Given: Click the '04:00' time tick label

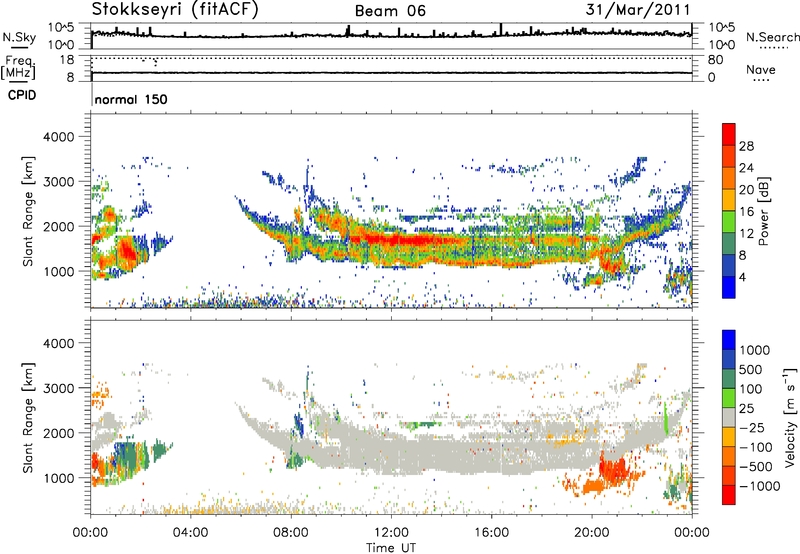Looking at the screenshot, I should pos(191,533).
